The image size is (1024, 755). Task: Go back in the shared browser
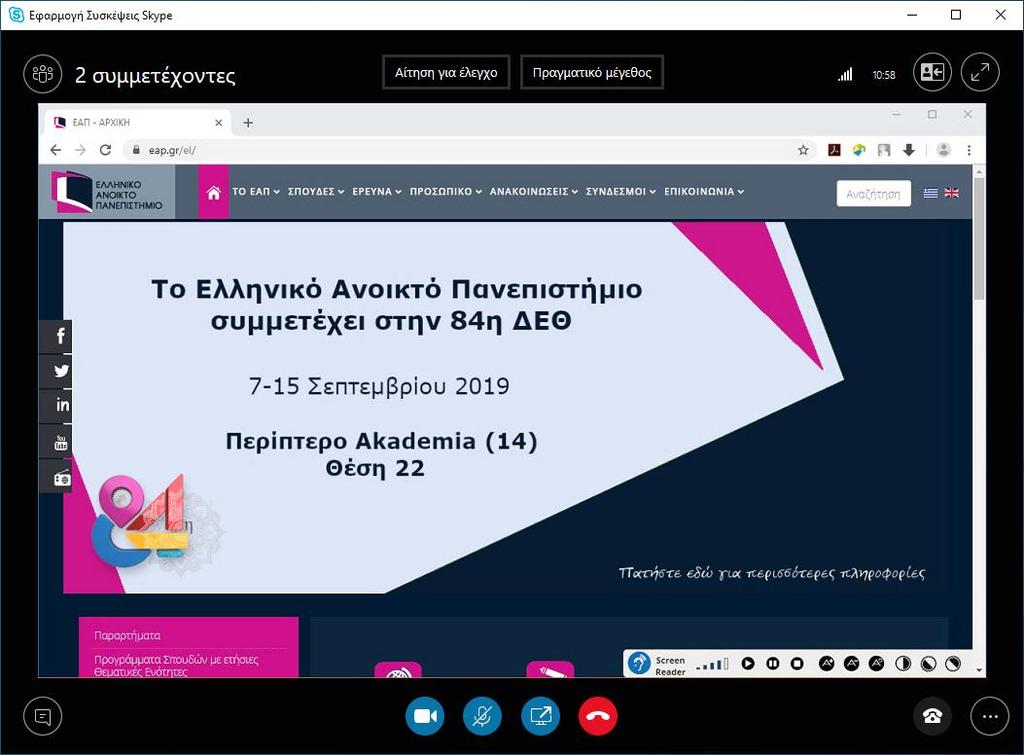click(x=56, y=150)
